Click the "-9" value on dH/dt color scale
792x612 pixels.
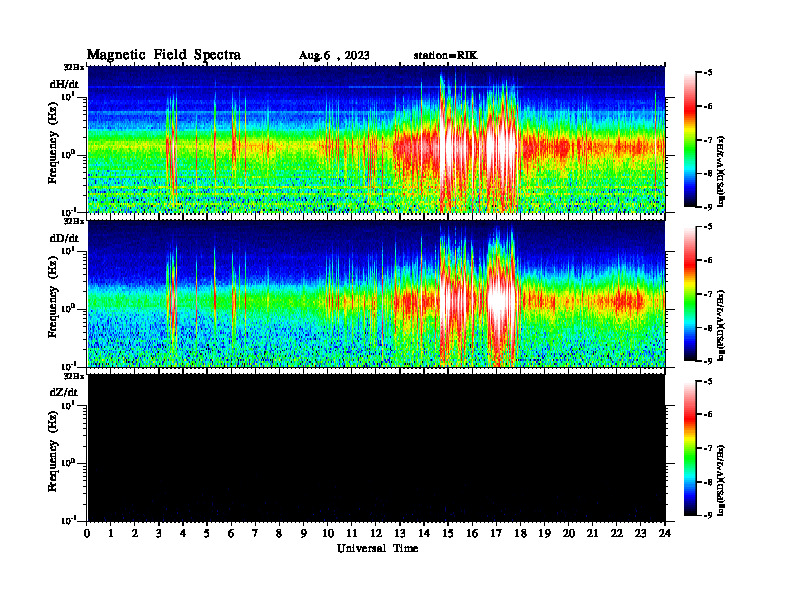[708, 207]
